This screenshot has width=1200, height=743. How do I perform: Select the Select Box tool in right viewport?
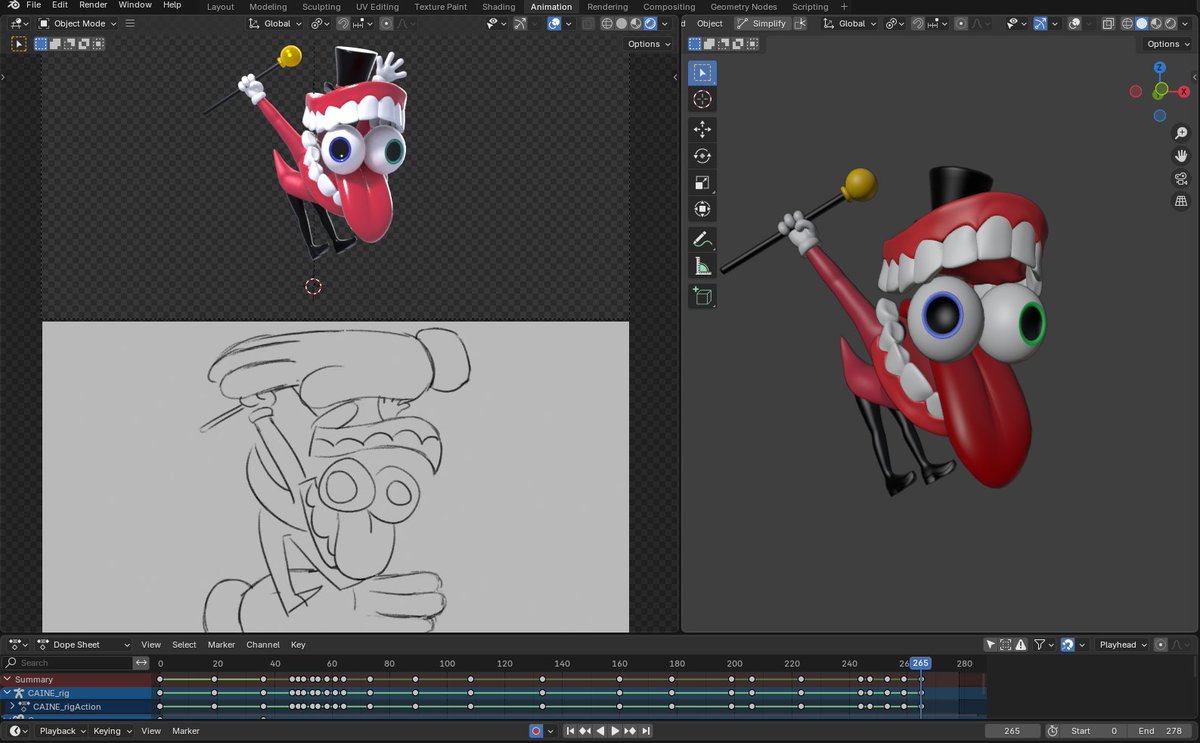702,73
